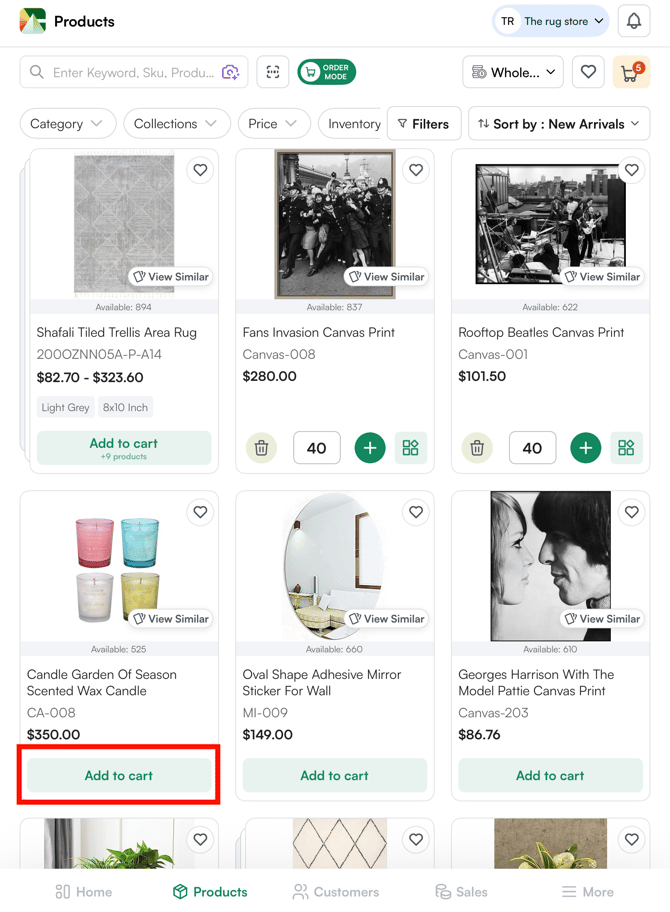Open the shopping cart
This screenshot has width=670, height=912.
pos(630,72)
